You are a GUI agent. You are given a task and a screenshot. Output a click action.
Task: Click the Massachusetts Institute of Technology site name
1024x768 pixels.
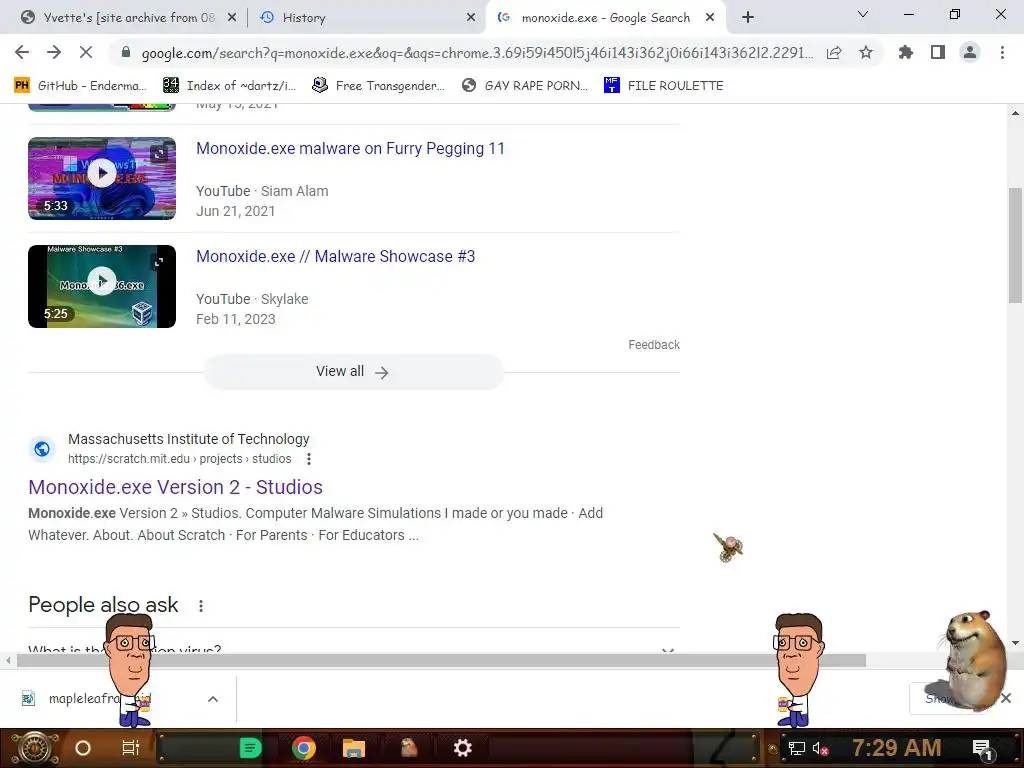[189, 440]
